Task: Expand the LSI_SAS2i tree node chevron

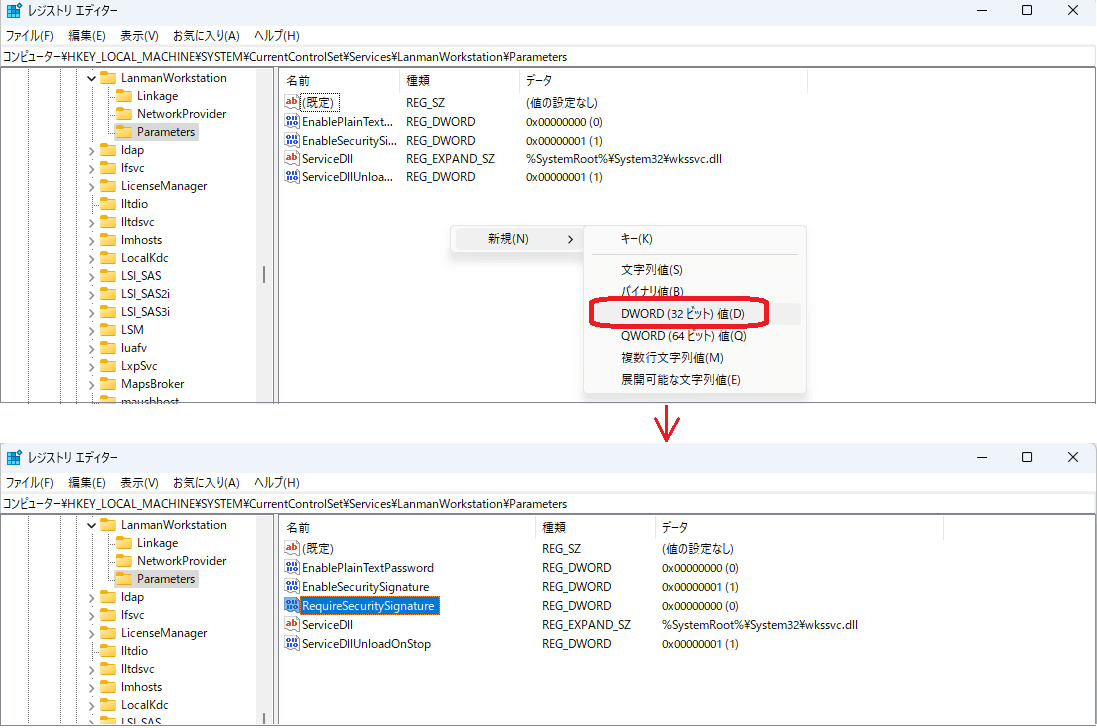Action: tap(91, 294)
